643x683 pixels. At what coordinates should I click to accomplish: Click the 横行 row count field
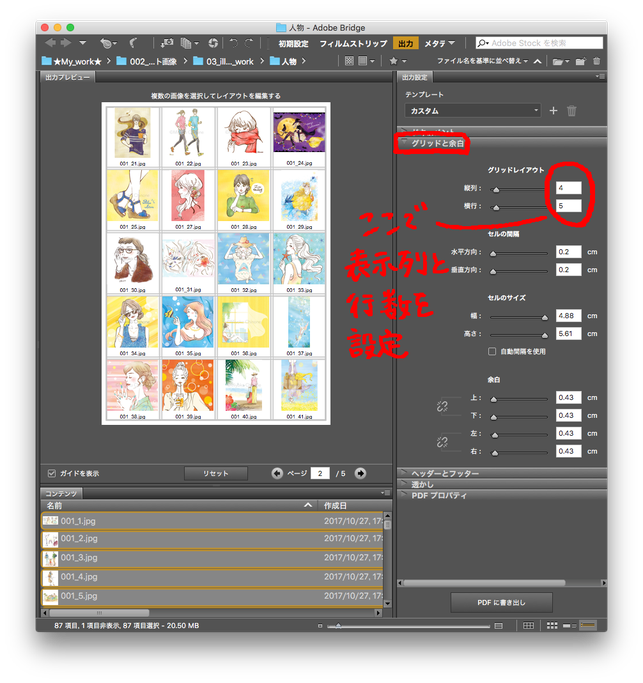pos(569,206)
